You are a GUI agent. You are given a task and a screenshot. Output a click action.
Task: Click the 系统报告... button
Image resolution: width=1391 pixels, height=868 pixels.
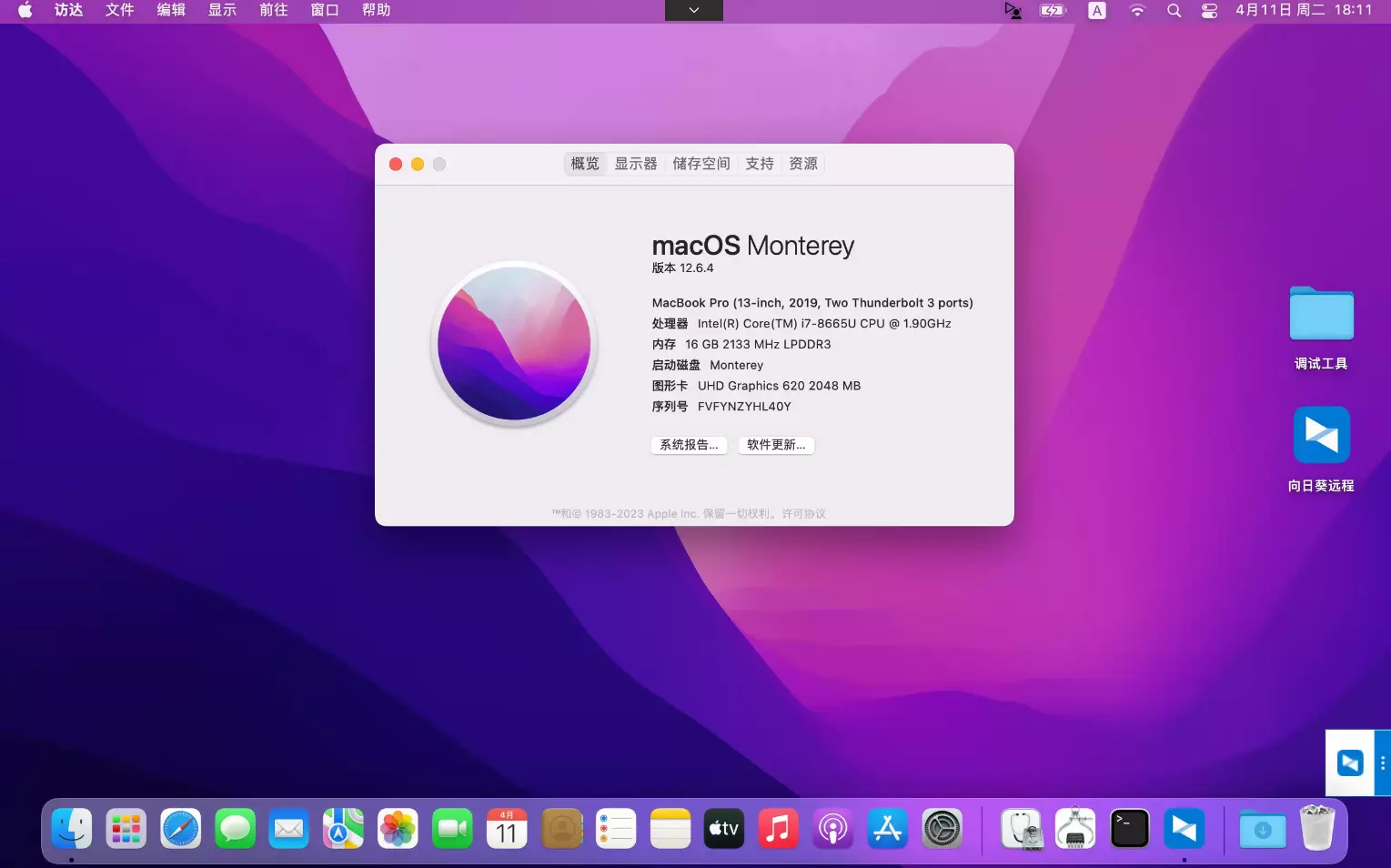(689, 445)
